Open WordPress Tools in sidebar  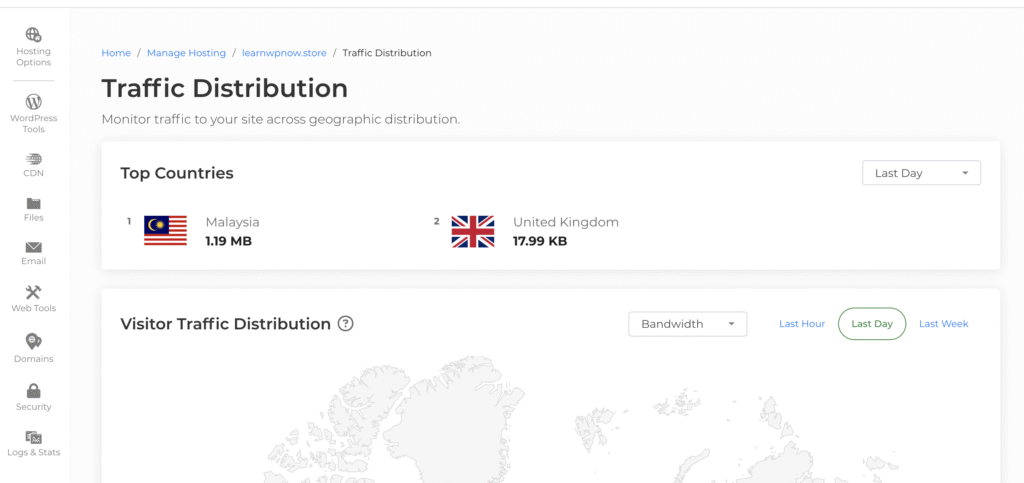[x=33, y=102]
